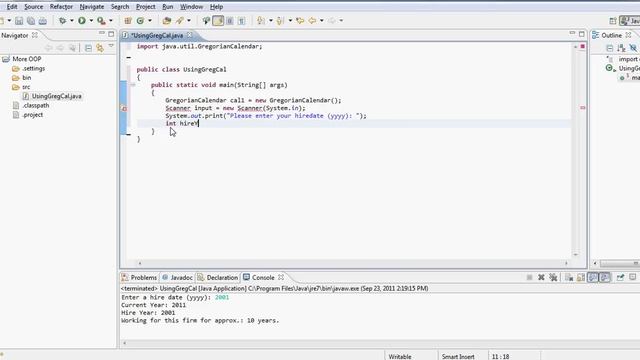The width and height of the screenshot is (640, 360).
Task: Click the Pin Console icon
Action: [x=620, y=278]
